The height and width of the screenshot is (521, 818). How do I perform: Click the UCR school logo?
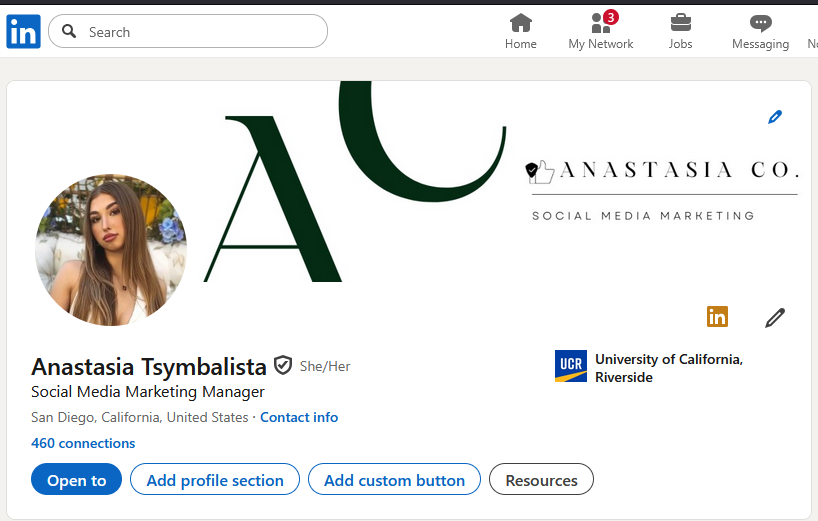click(571, 366)
